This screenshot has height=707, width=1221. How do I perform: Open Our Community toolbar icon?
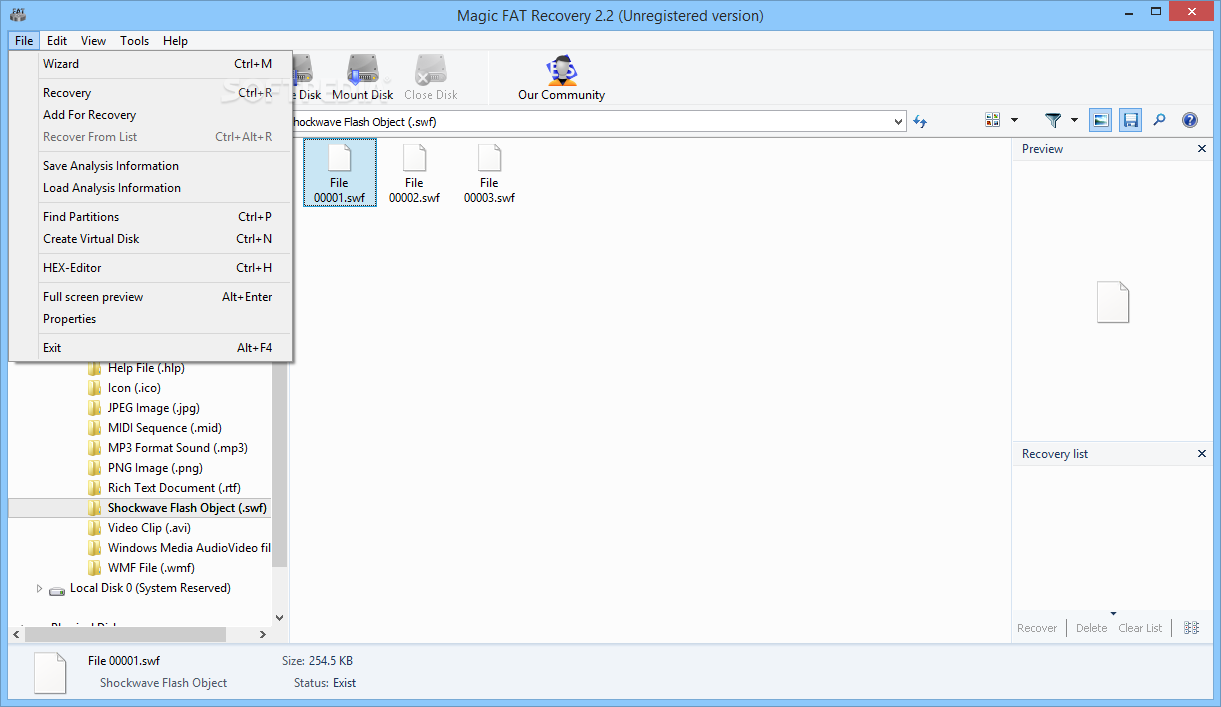[561, 78]
